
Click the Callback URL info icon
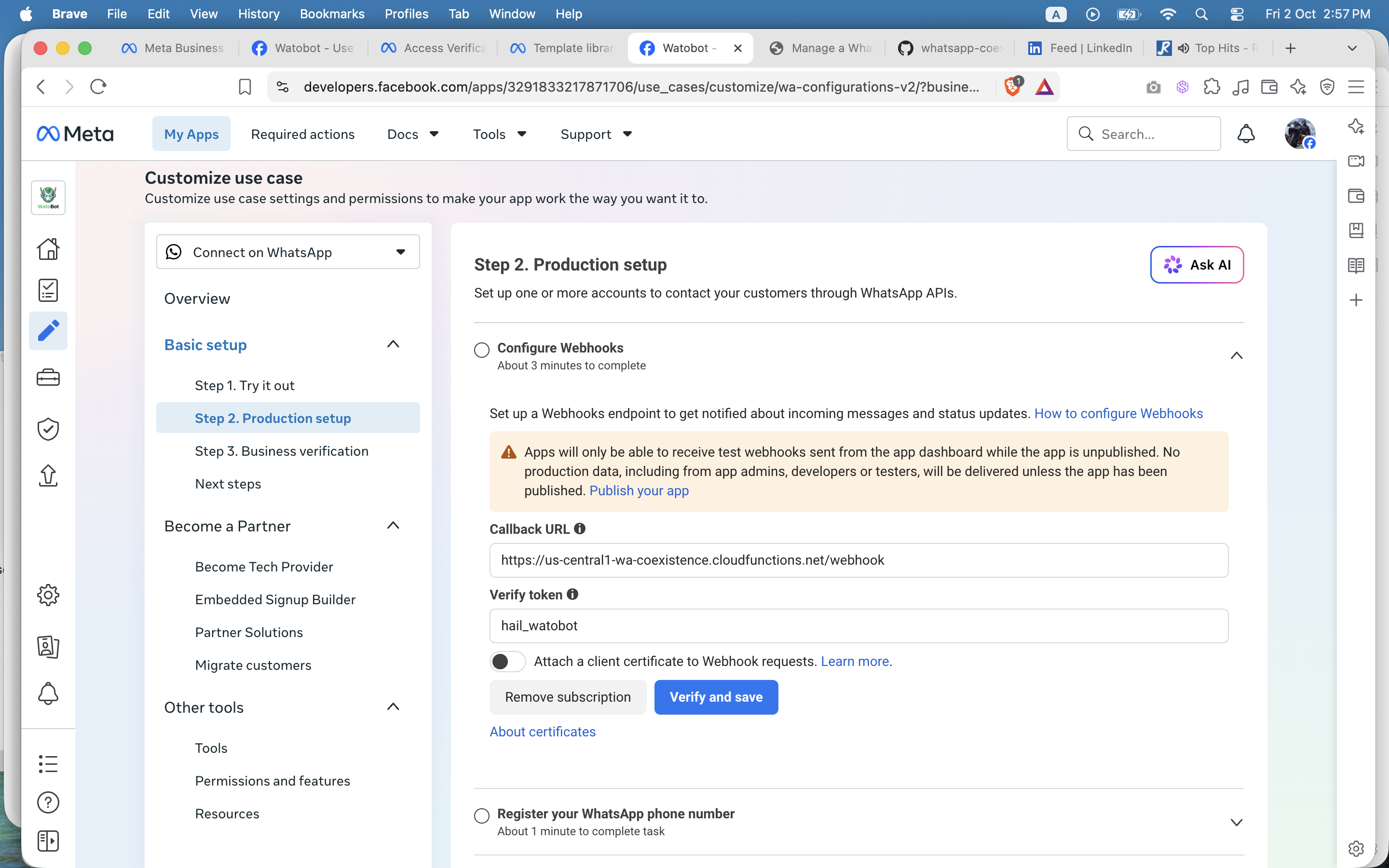580,529
